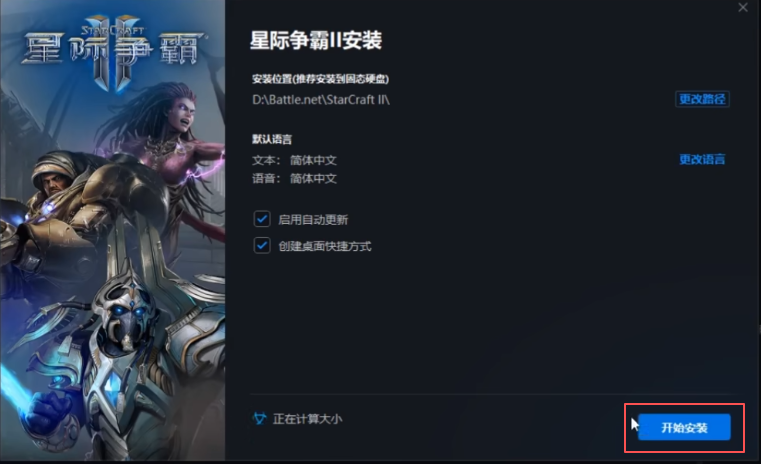Click the 正在计算大小 status text

tap(307, 419)
